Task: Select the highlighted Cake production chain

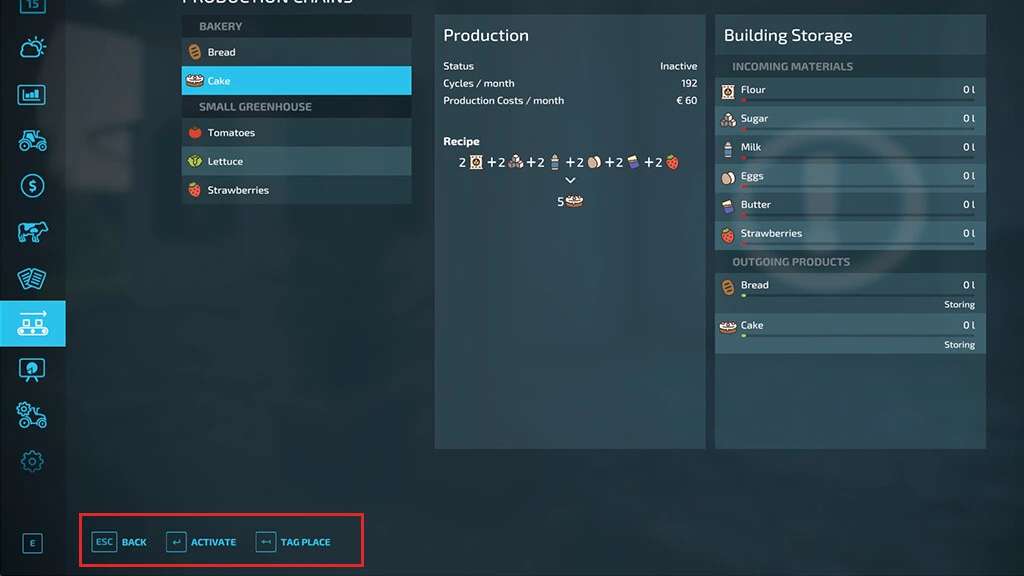Action: pos(296,81)
